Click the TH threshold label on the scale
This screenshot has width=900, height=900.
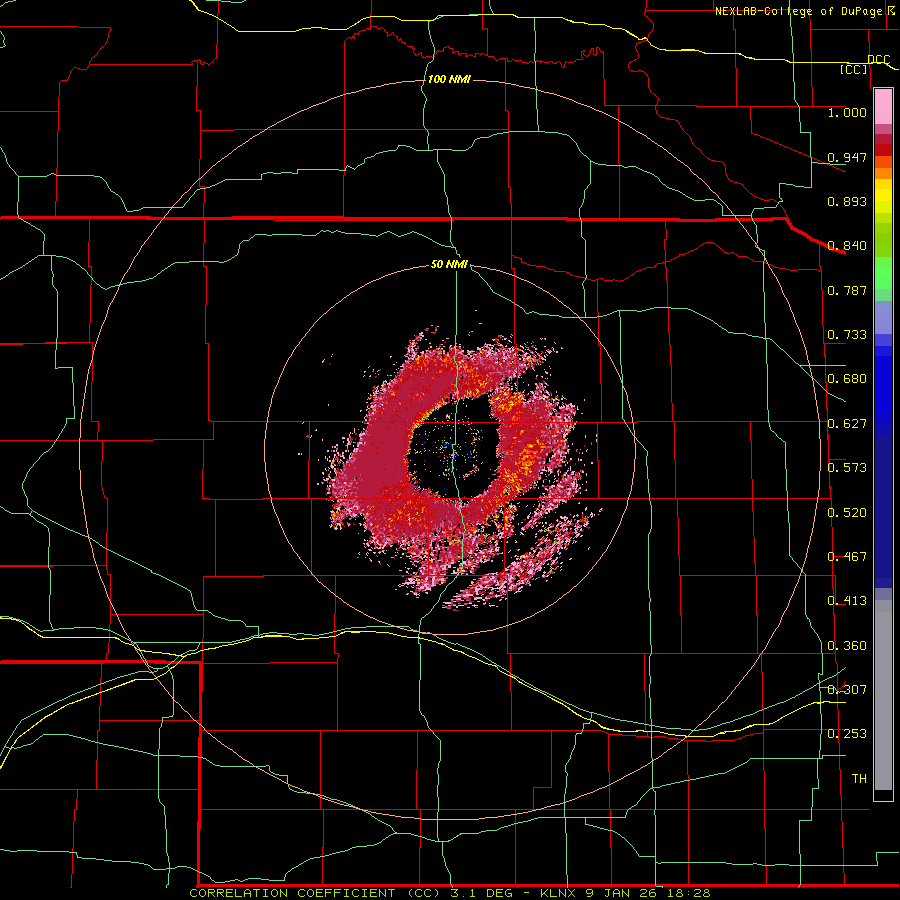click(x=859, y=779)
